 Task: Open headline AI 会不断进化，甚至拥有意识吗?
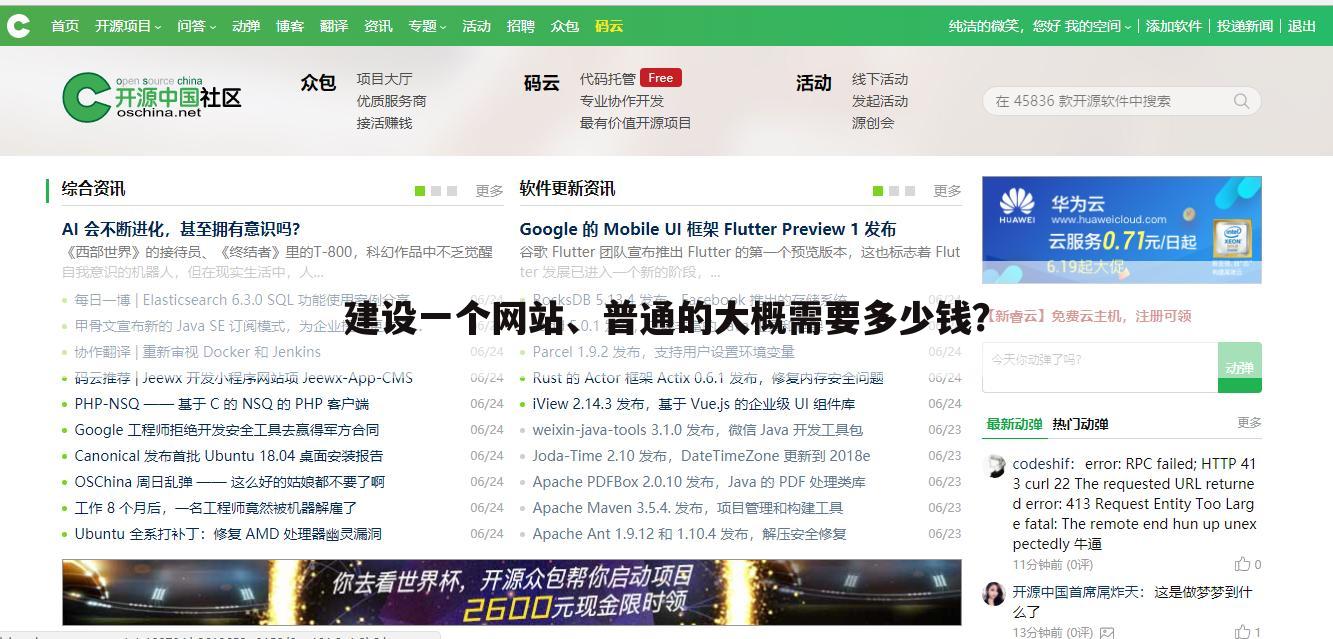[181, 229]
